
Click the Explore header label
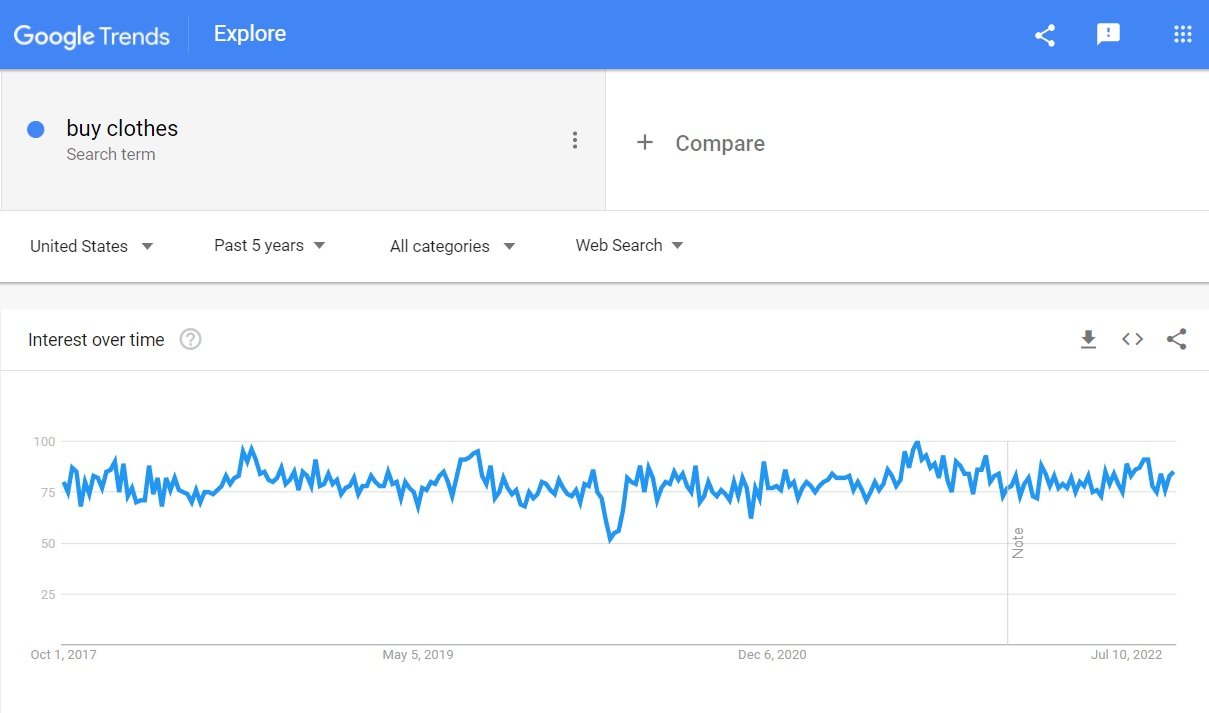[x=250, y=33]
